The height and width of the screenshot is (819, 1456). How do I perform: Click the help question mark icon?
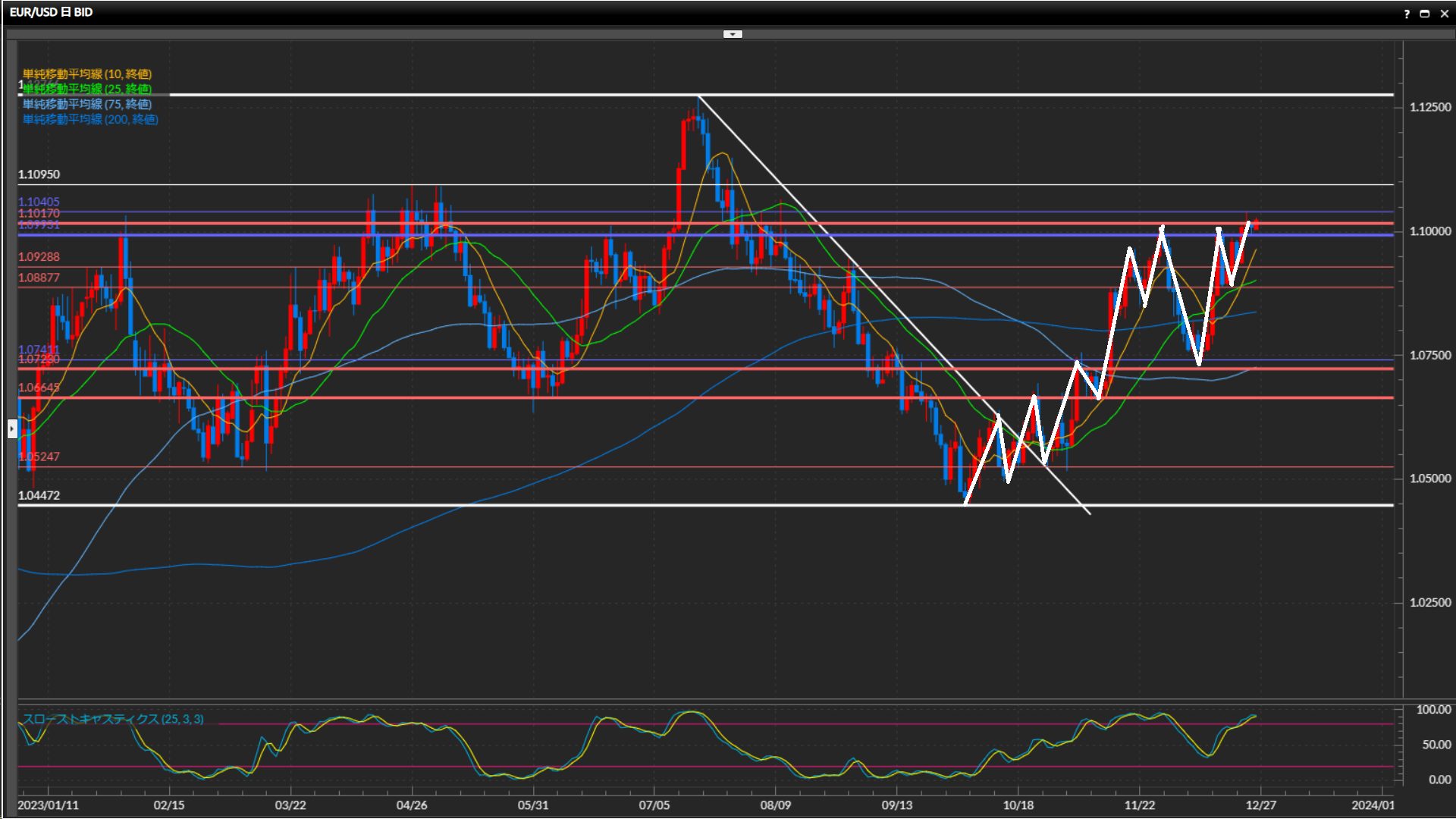click(x=1407, y=14)
